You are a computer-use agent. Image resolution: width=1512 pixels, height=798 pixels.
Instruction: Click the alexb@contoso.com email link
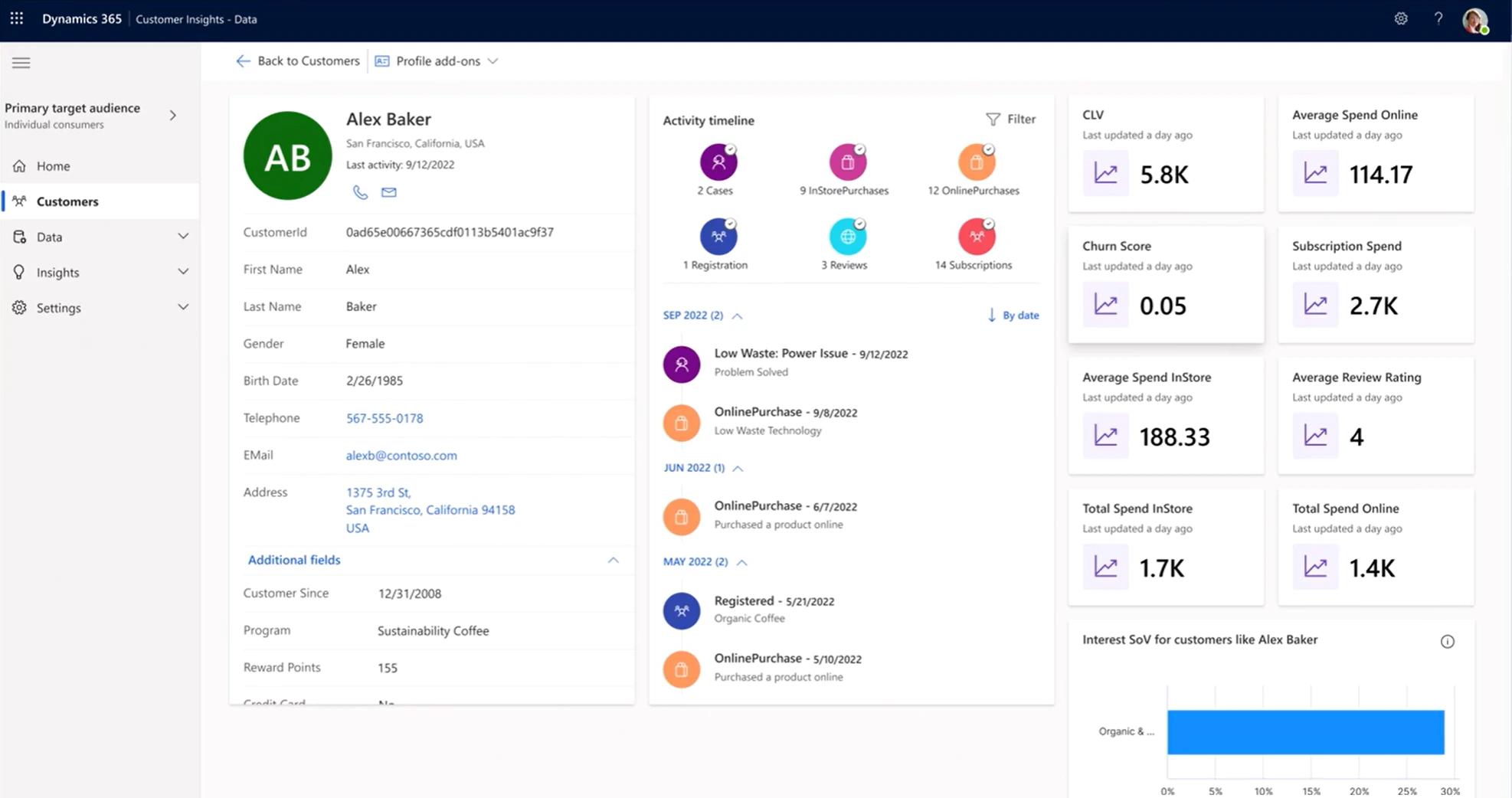(401, 456)
